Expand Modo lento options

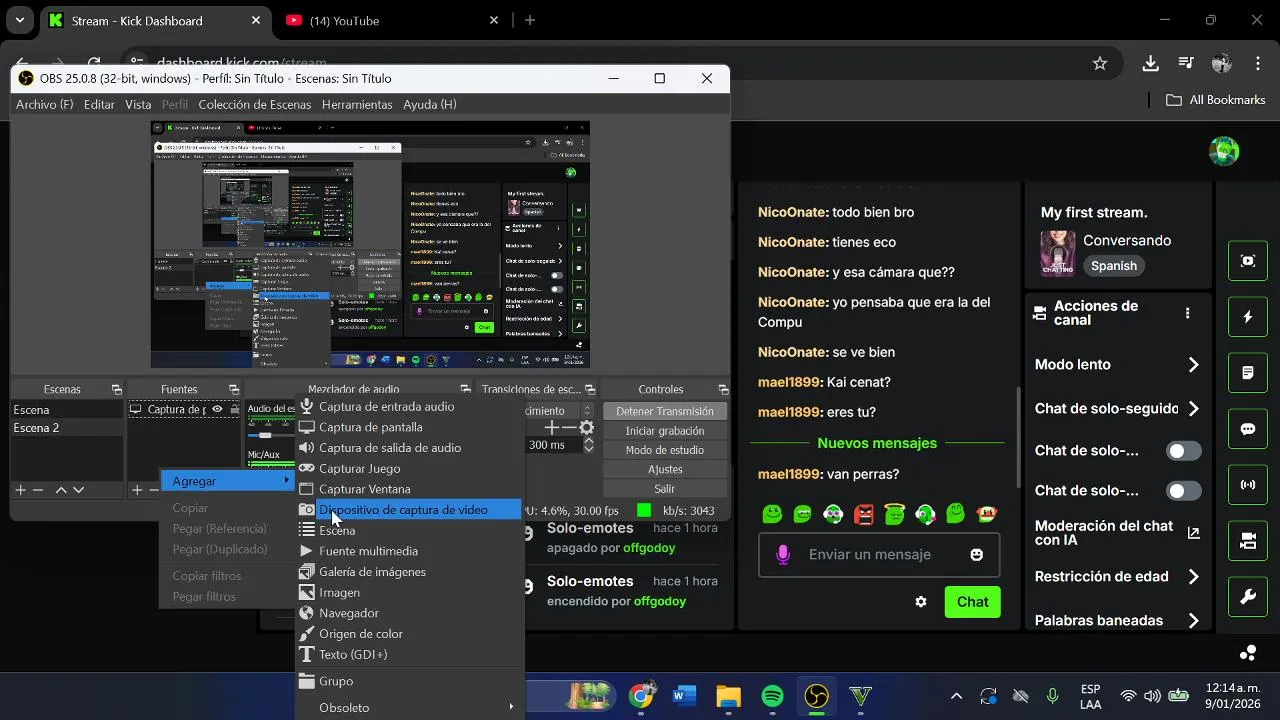tap(1193, 365)
